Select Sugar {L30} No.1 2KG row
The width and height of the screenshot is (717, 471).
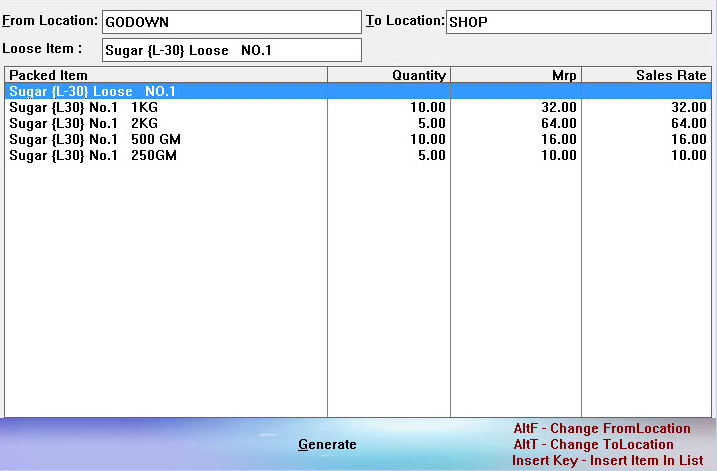point(358,123)
